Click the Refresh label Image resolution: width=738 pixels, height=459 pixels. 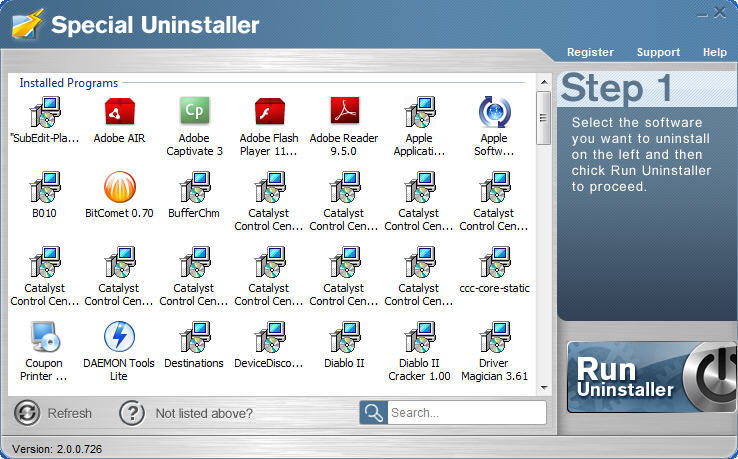click(70, 413)
